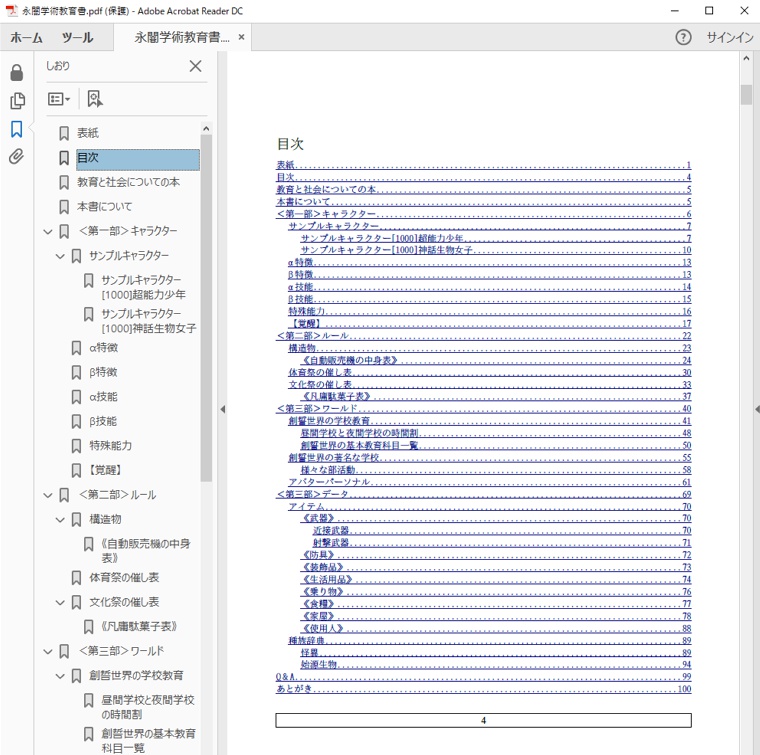Select the β特徴 bookmark

click(103, 372)
